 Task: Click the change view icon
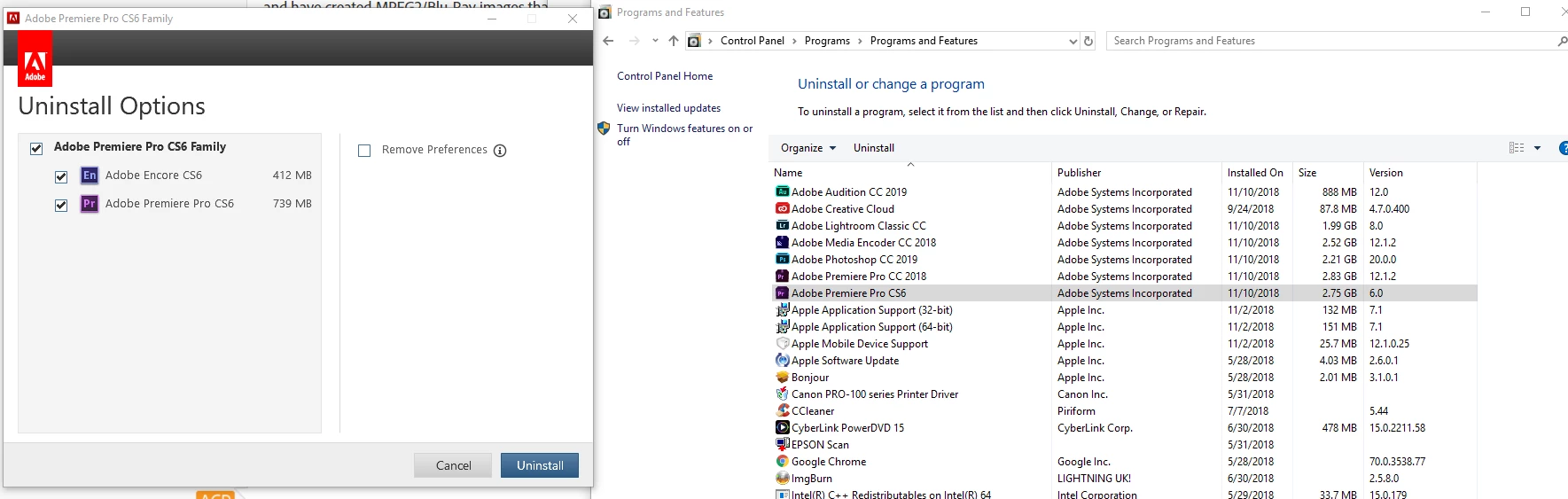coord(1517,148)
